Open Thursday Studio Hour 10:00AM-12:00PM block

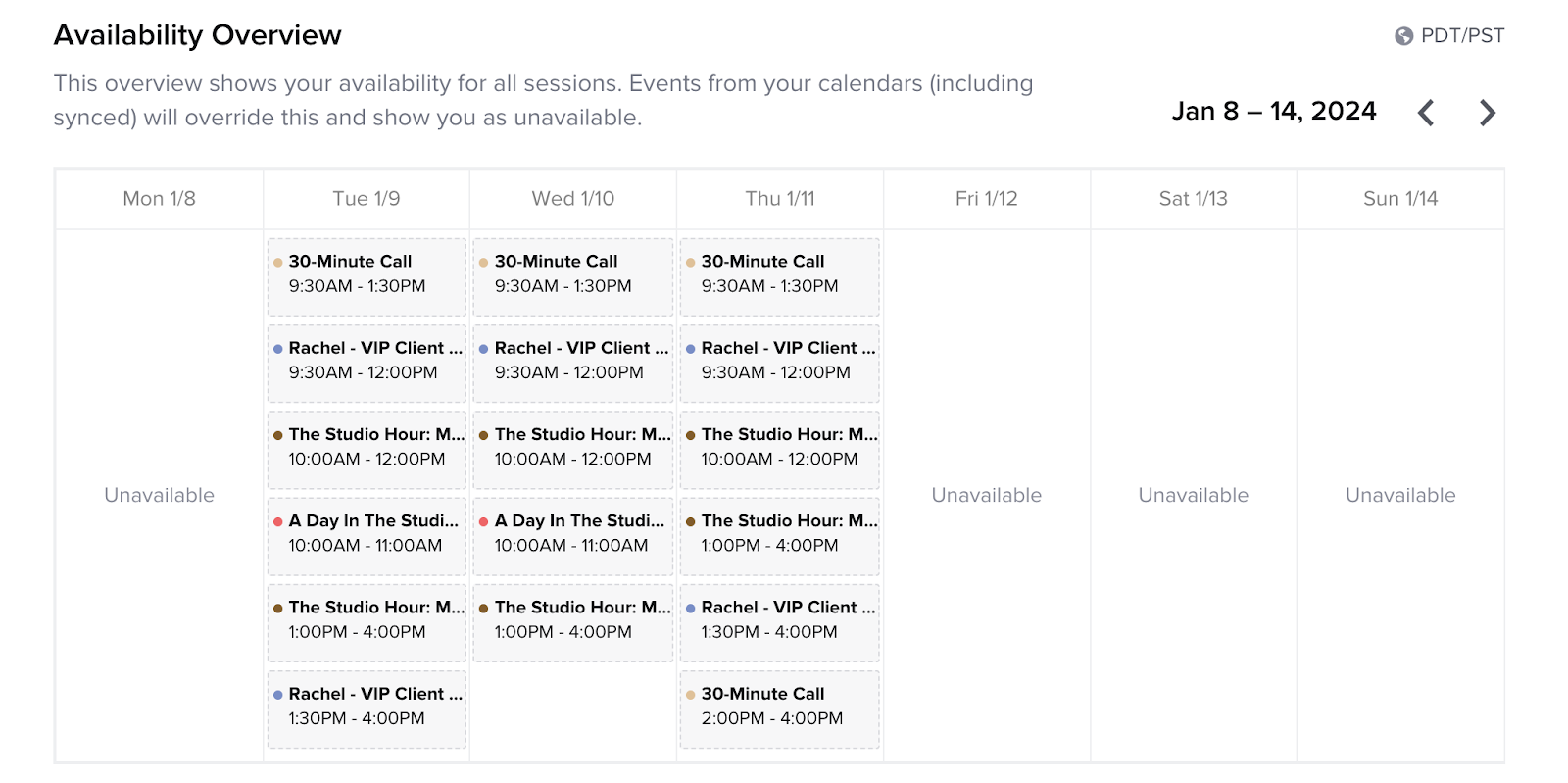click(780, 449)
